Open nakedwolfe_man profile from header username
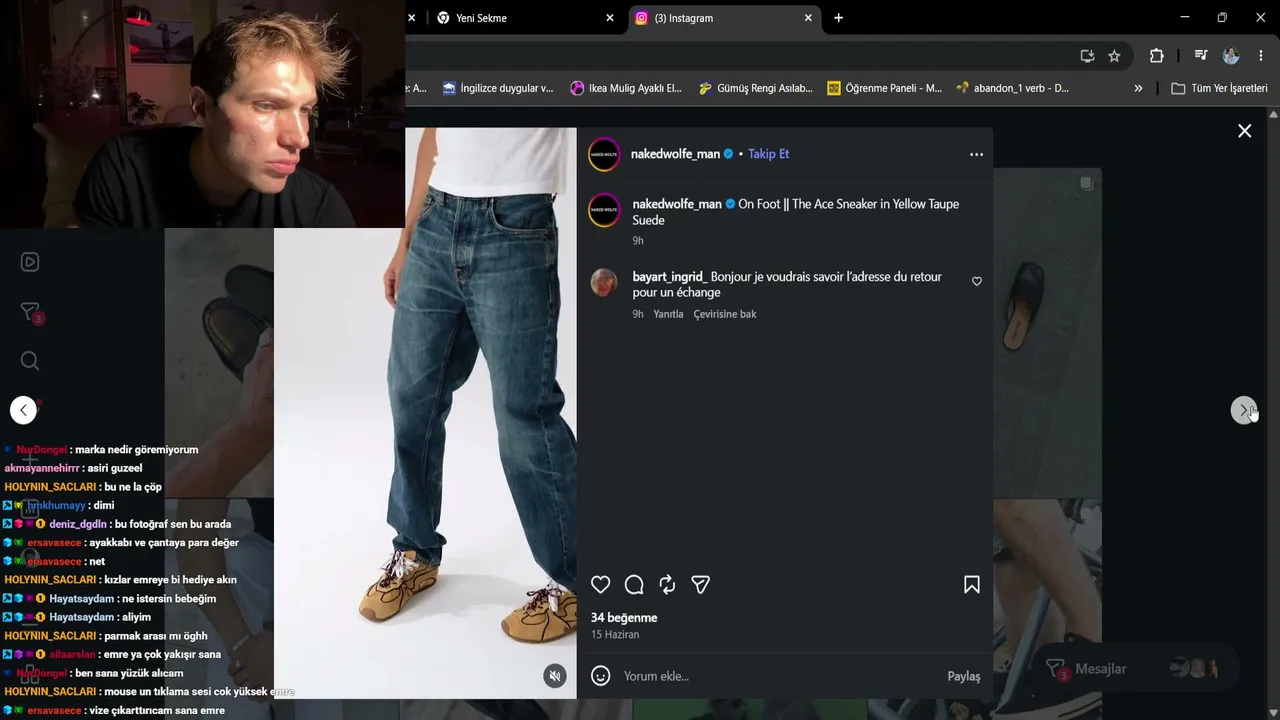Image resolution: width=1280 pixels, height=720 pixels. coord(675,154)
